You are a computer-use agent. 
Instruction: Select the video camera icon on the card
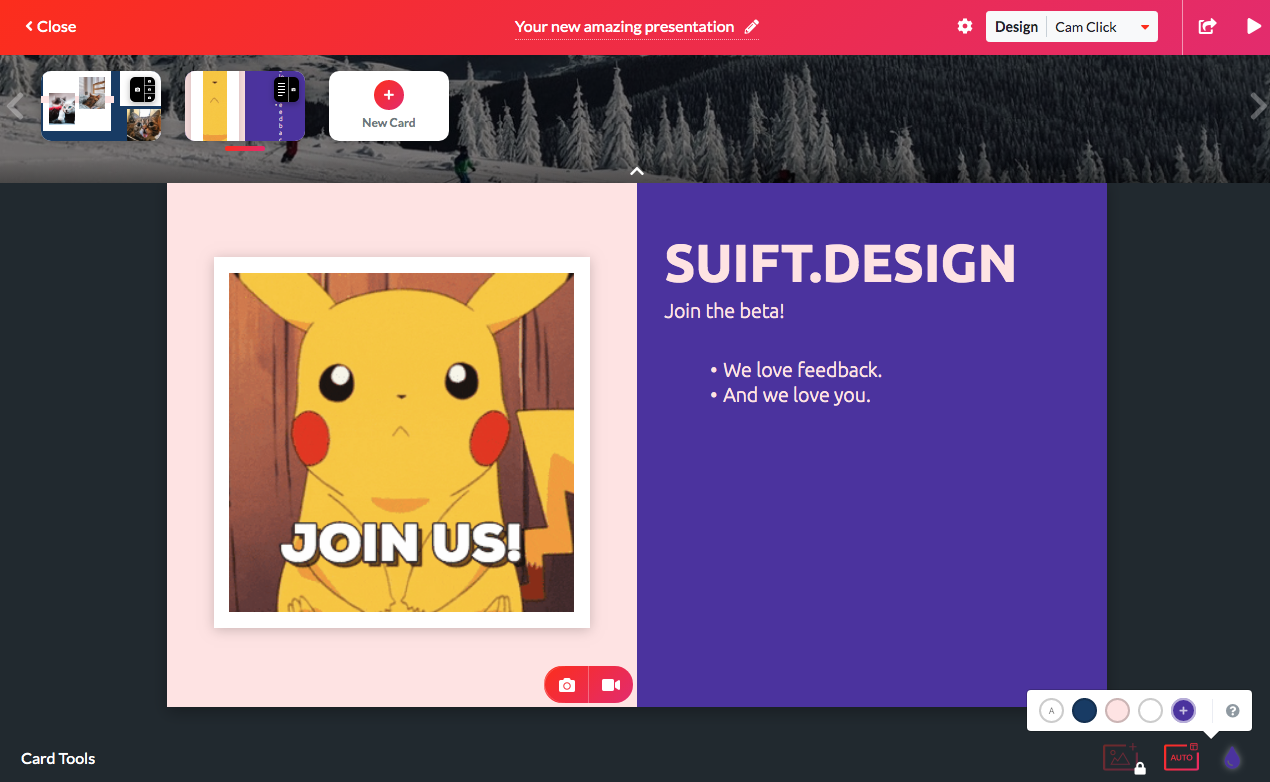click(x=613, y=684)
